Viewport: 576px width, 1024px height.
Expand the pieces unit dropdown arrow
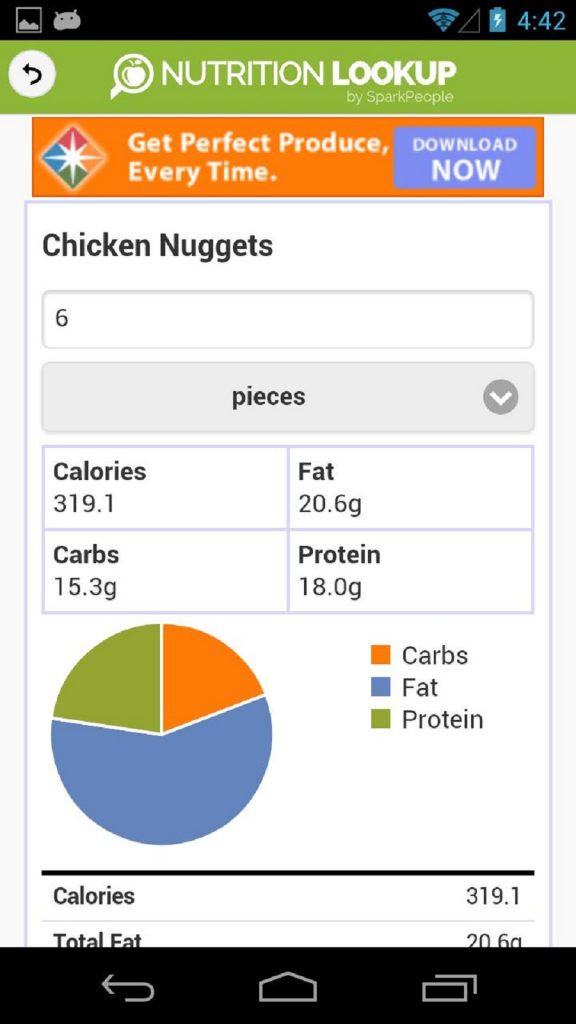pos(501,397)
